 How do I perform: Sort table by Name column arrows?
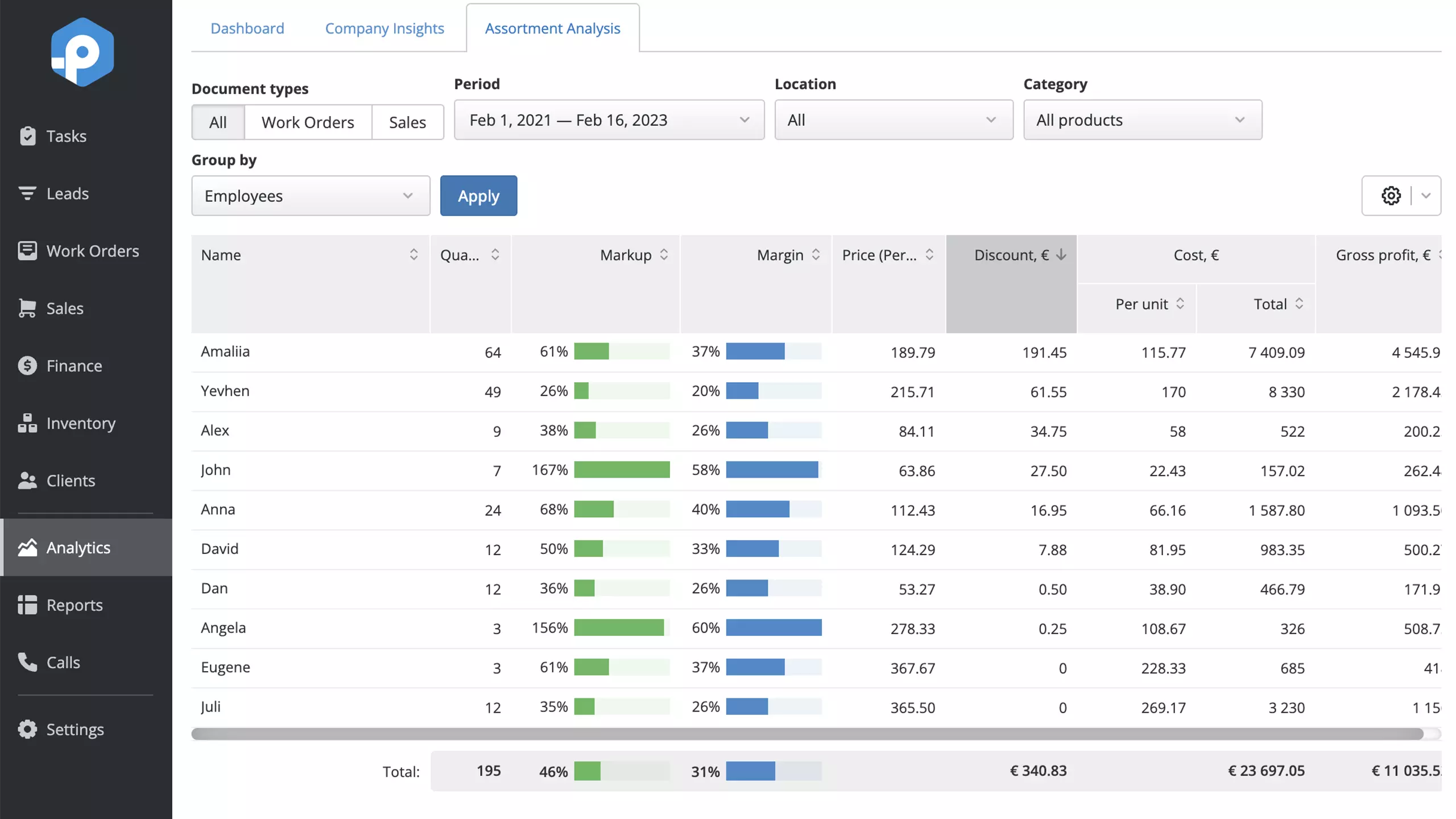pos(413,254)
